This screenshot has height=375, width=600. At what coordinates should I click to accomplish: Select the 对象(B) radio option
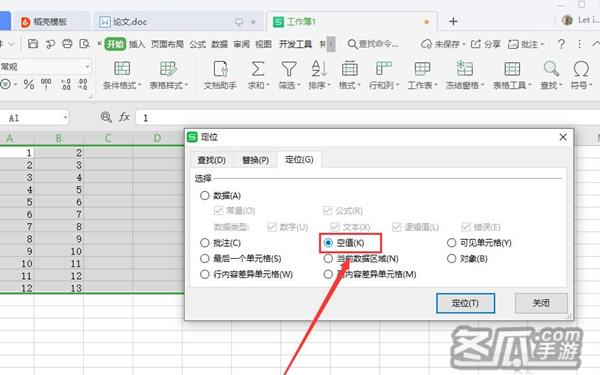click(452, 259)
